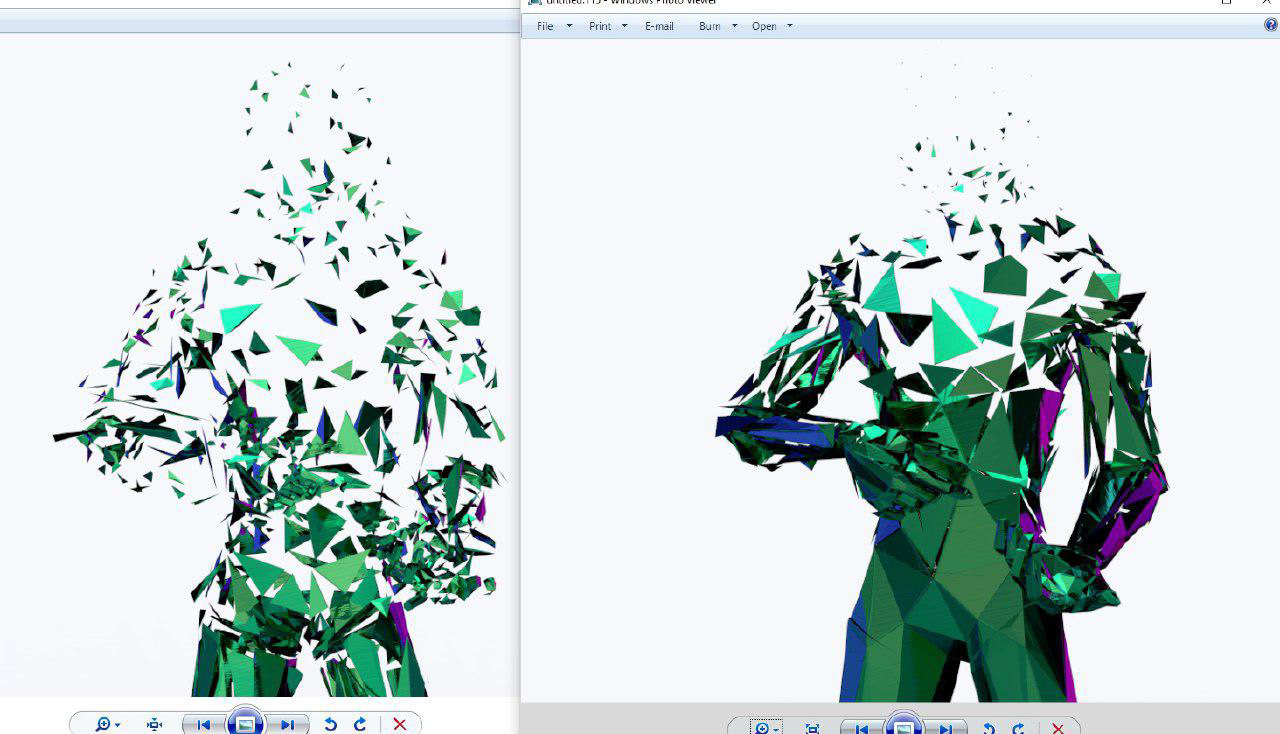Go to previous image in right viewer

coord(861,728)
